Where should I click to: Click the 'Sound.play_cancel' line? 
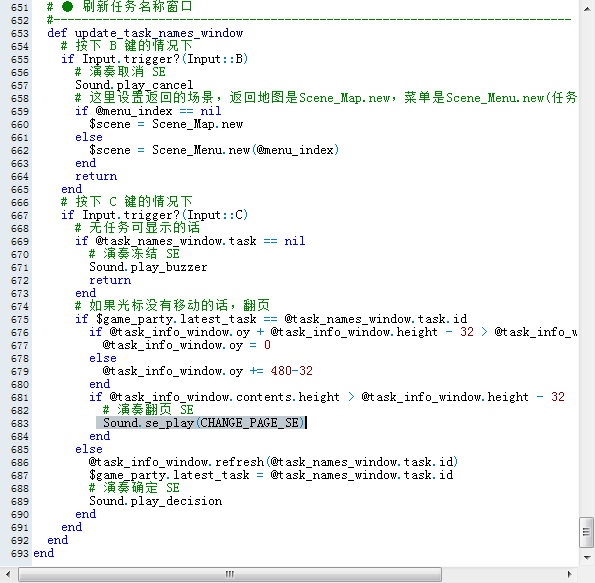coord(134,85)
